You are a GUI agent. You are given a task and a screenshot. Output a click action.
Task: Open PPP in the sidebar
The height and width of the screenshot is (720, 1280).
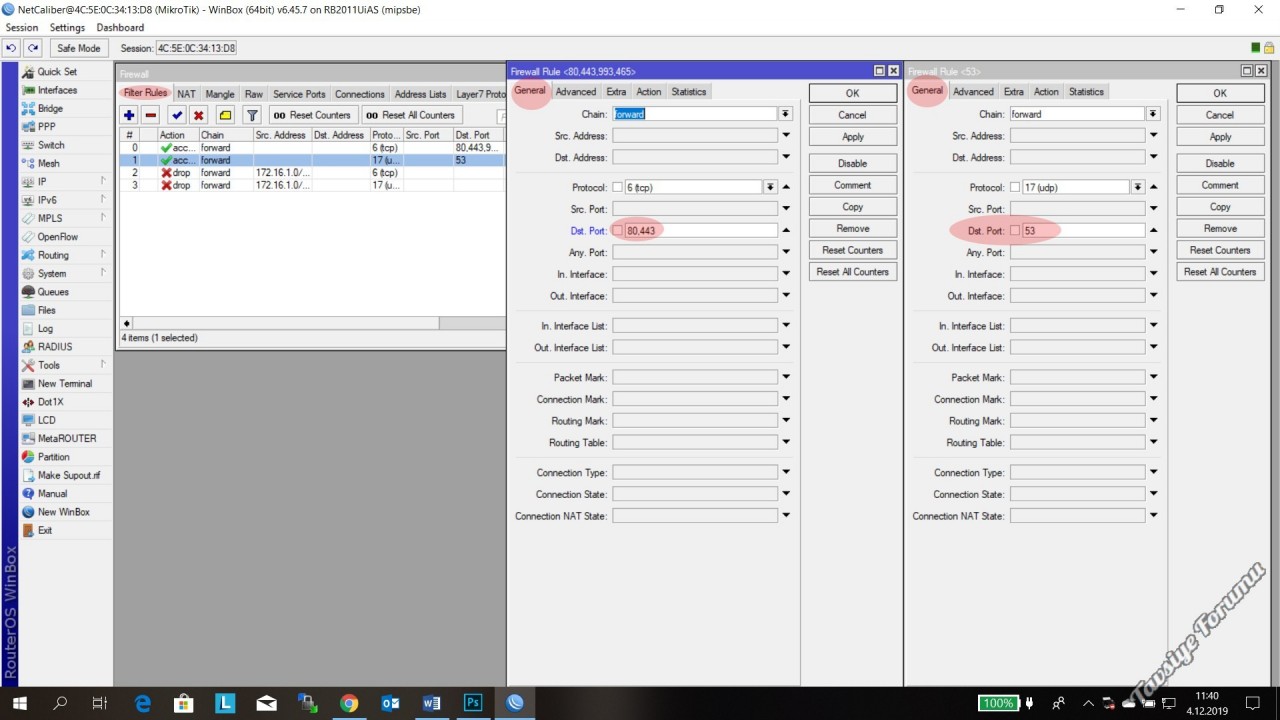[x=47, y=127]
